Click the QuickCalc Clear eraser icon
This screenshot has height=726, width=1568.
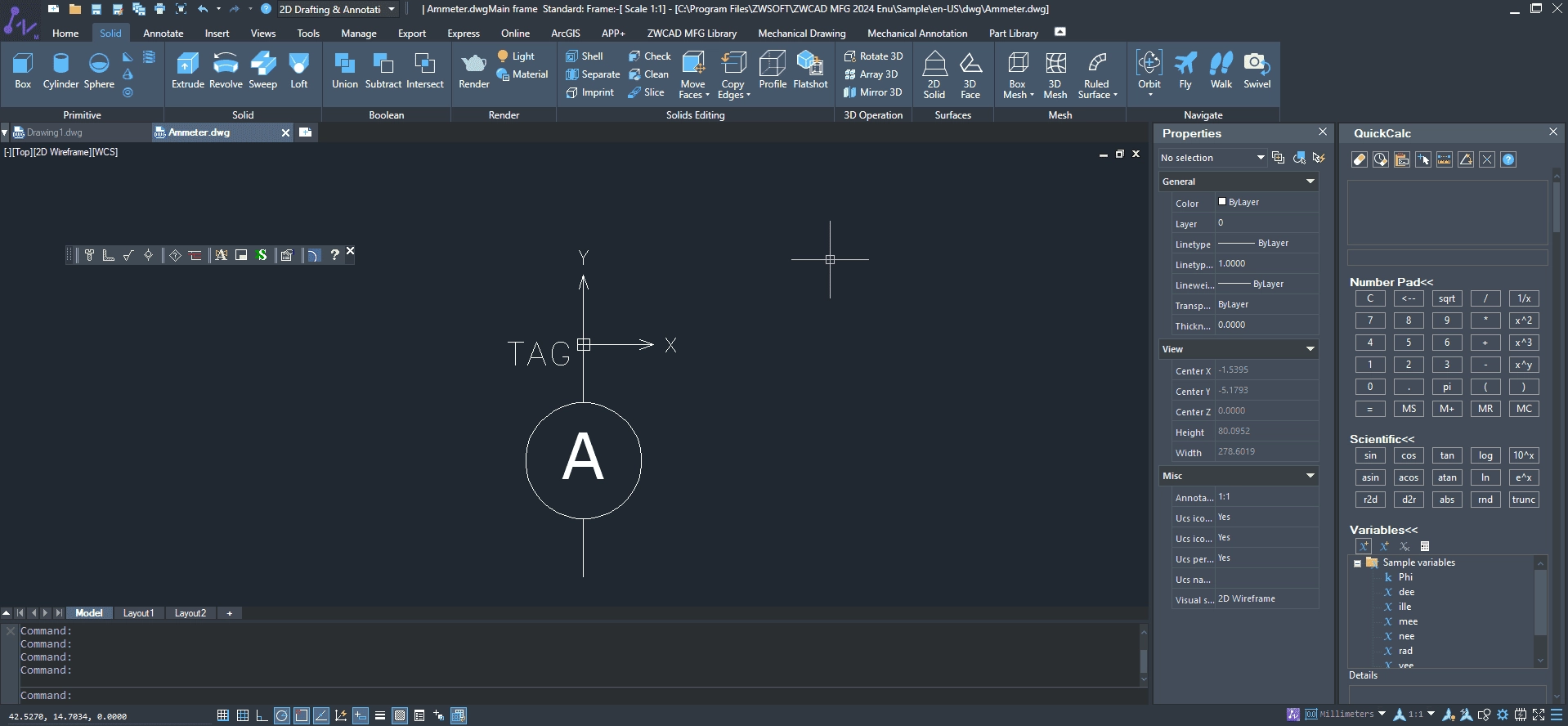[x=1360, y=159]
